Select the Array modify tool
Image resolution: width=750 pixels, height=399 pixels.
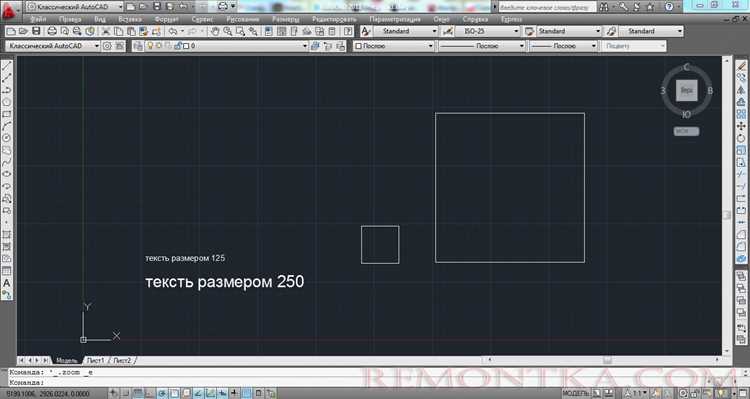click(741, 114)
